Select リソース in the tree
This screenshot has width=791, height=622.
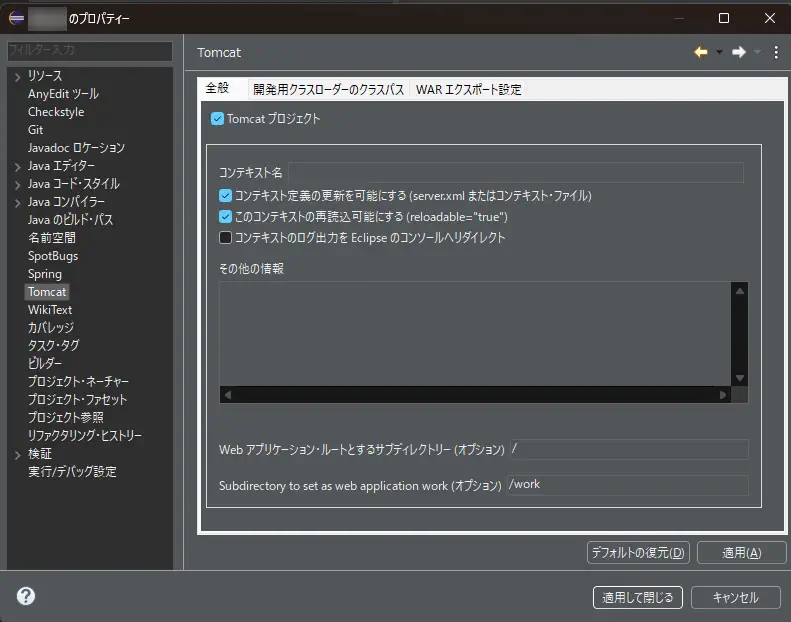pos(45,76)
